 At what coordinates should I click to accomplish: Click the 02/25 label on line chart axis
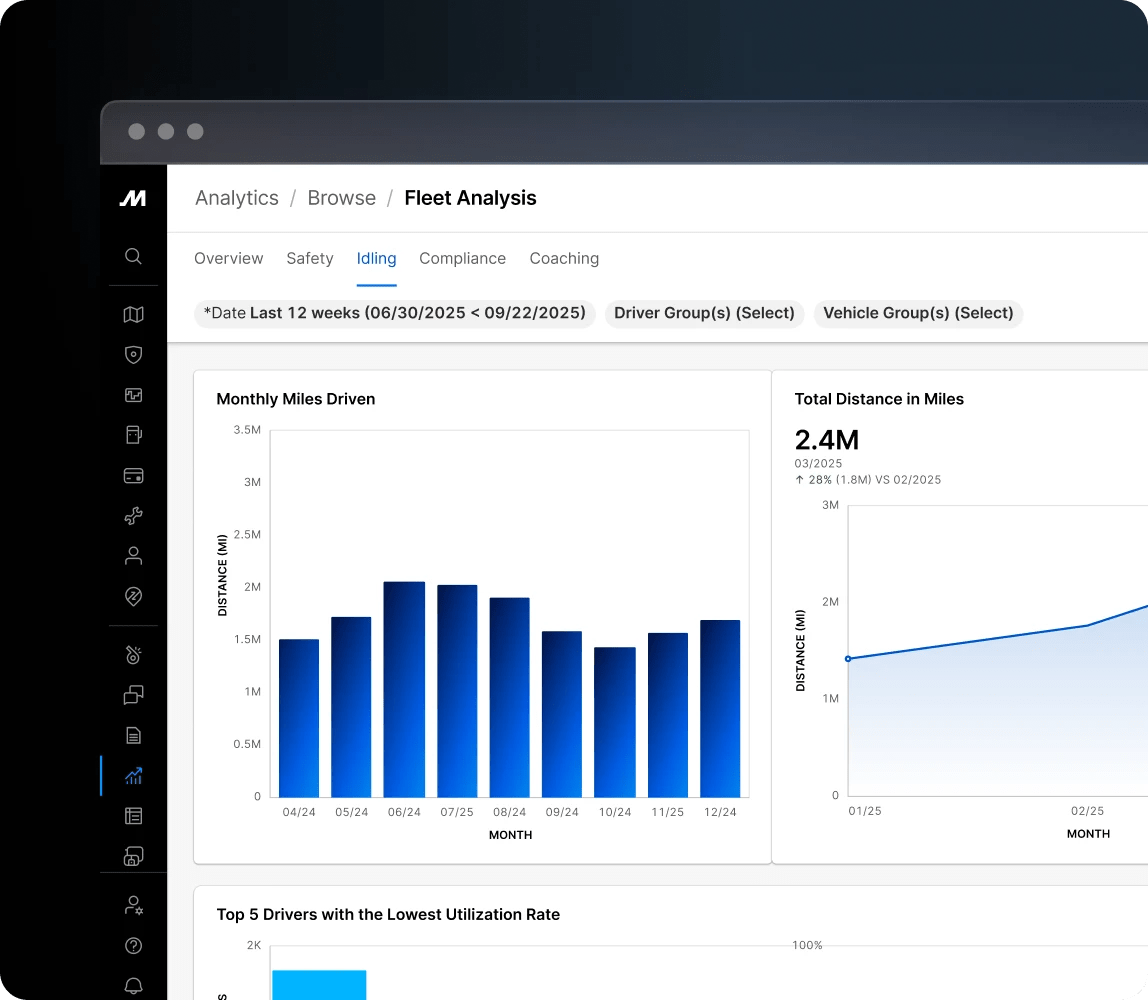click(x=1087, y=811)
